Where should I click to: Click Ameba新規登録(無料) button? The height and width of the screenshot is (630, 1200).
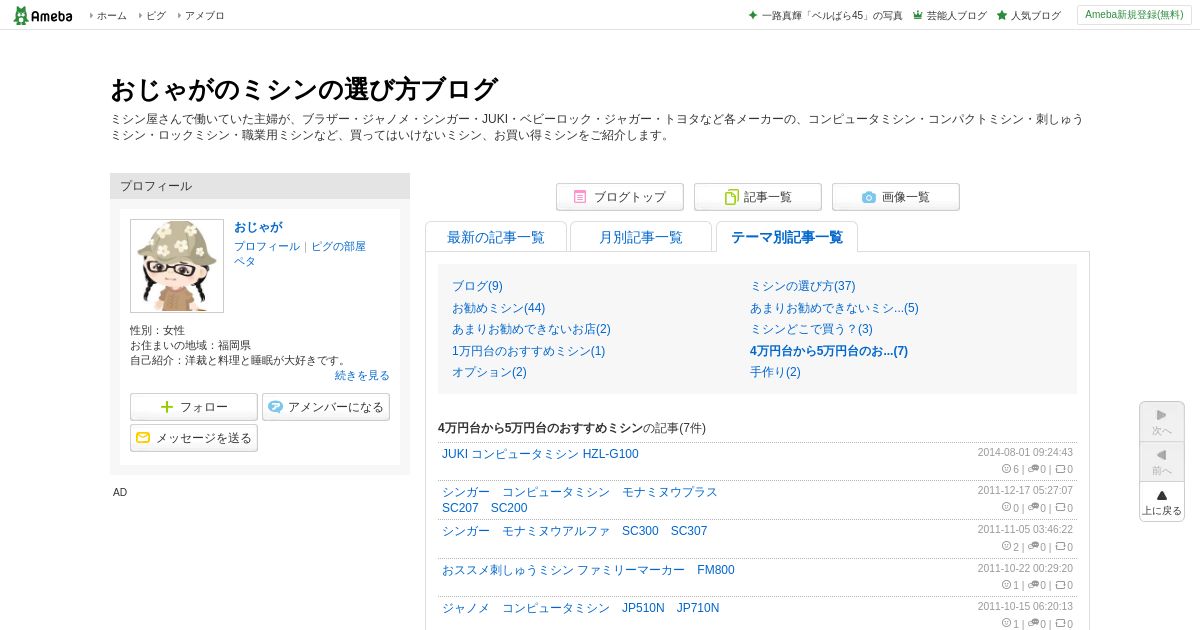click(1134, 15)
